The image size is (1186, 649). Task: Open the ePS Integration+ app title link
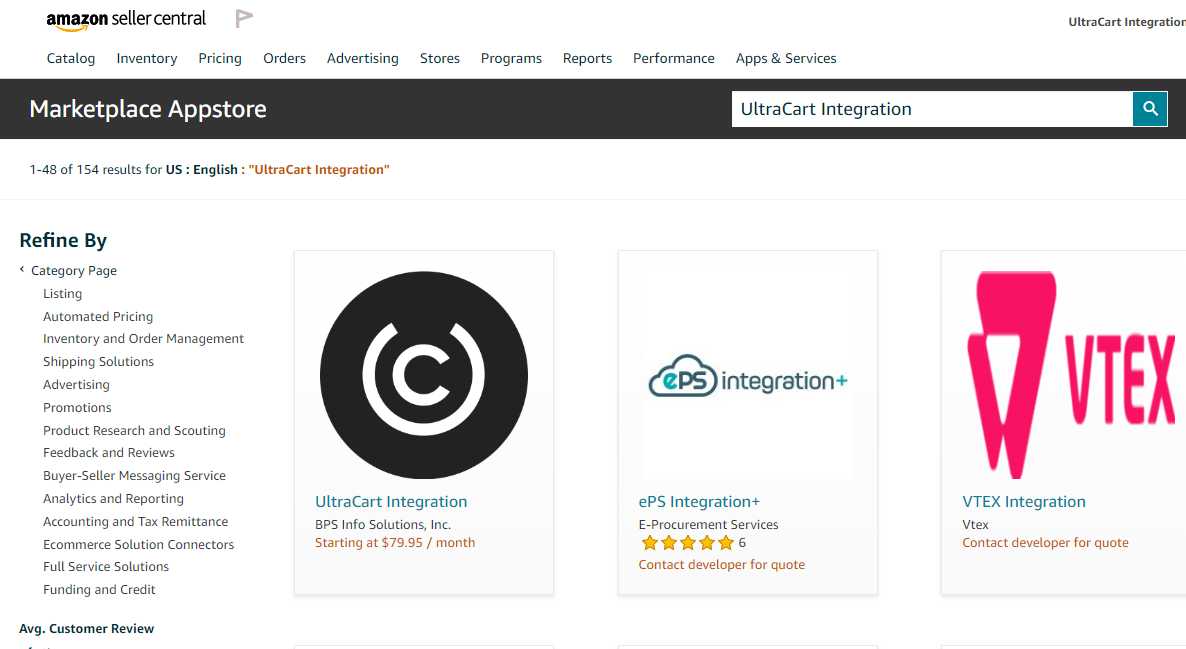699,502
